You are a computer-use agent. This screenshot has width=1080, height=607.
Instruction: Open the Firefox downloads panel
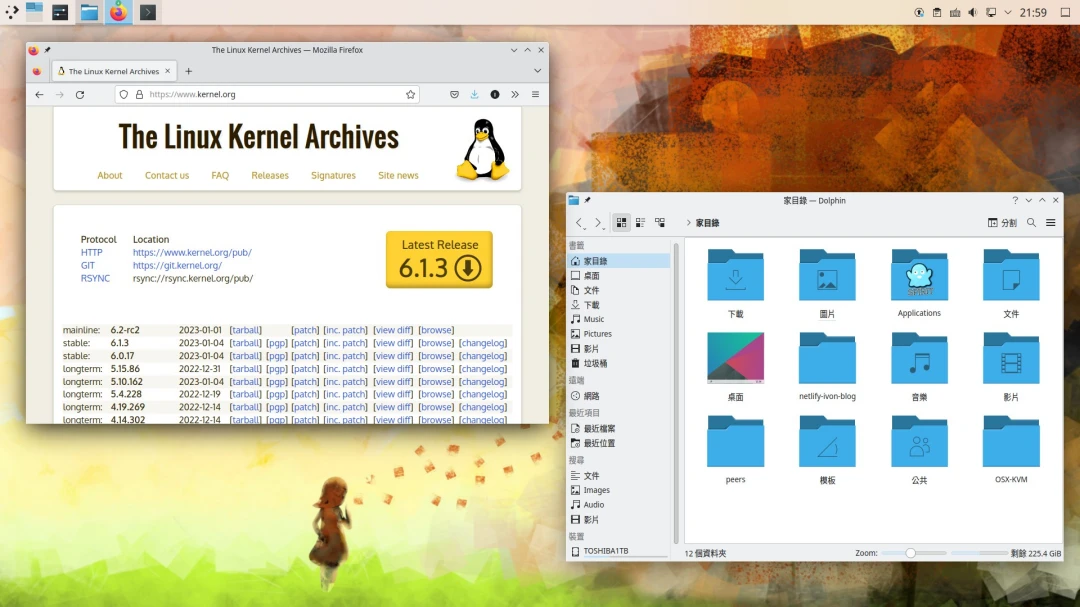(x=474, y=94)
